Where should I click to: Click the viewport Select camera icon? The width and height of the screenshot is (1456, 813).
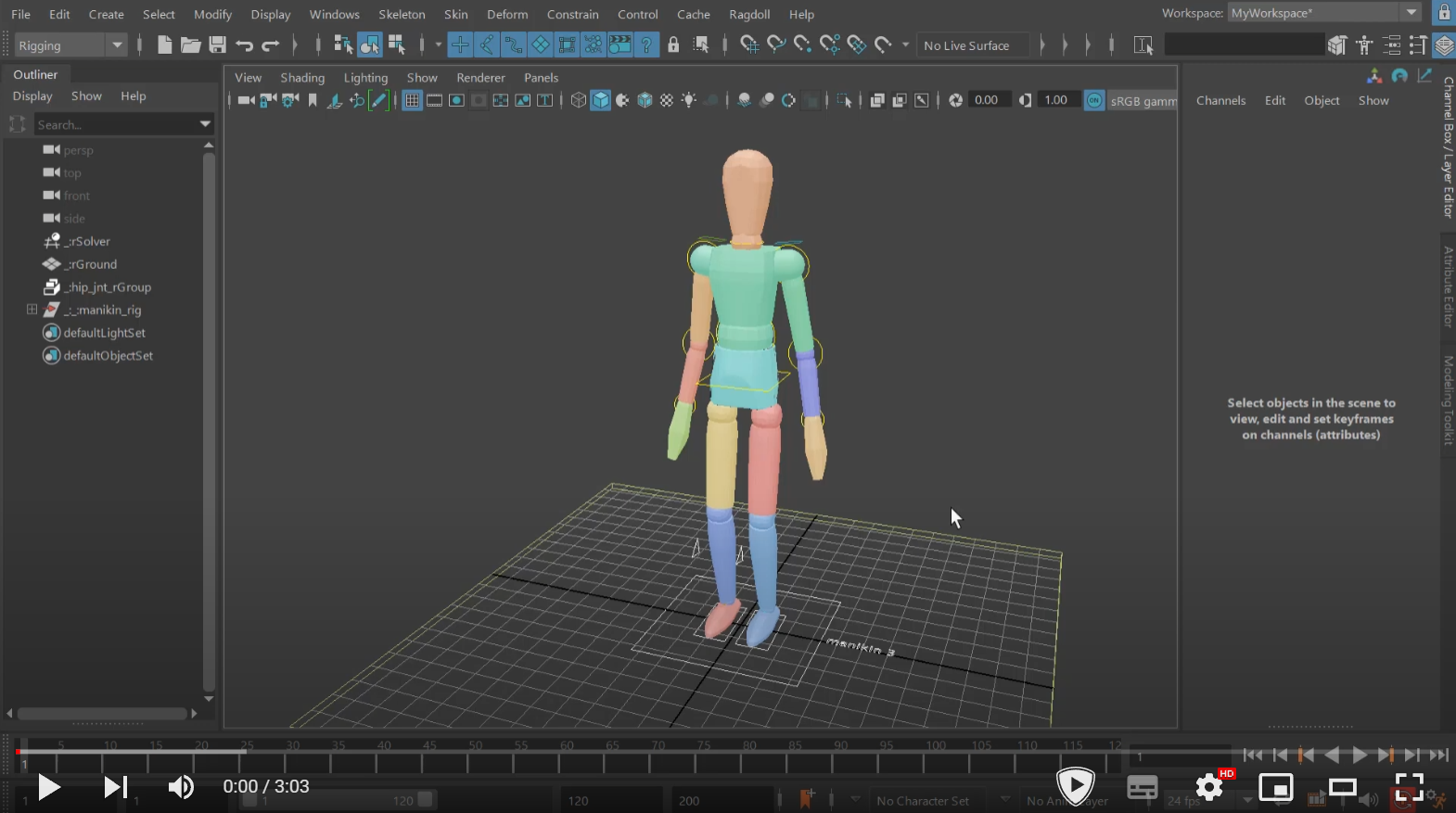[x=245, y=100]
